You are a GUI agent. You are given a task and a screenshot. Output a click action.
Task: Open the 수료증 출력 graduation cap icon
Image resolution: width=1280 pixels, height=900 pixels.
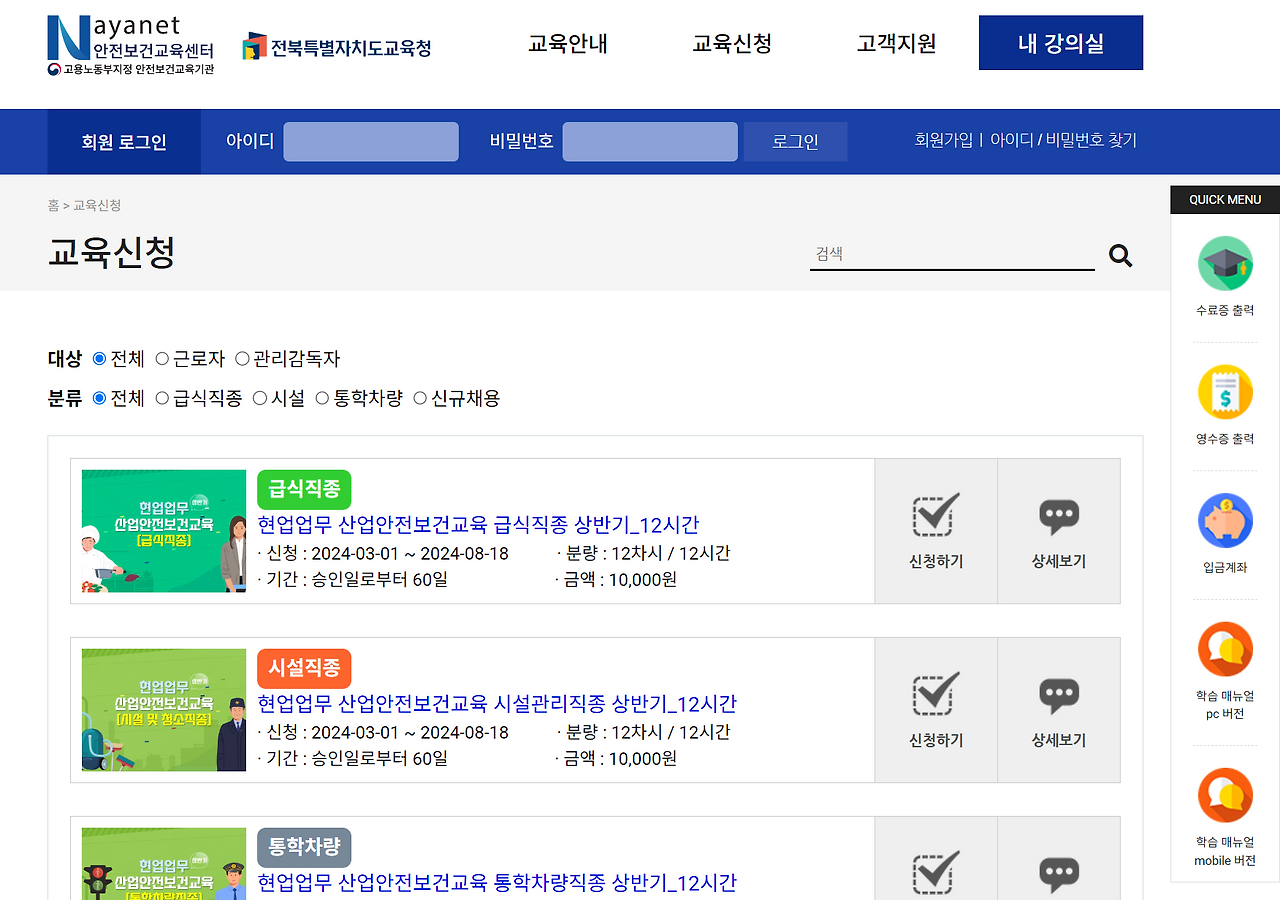(1224, 263)
